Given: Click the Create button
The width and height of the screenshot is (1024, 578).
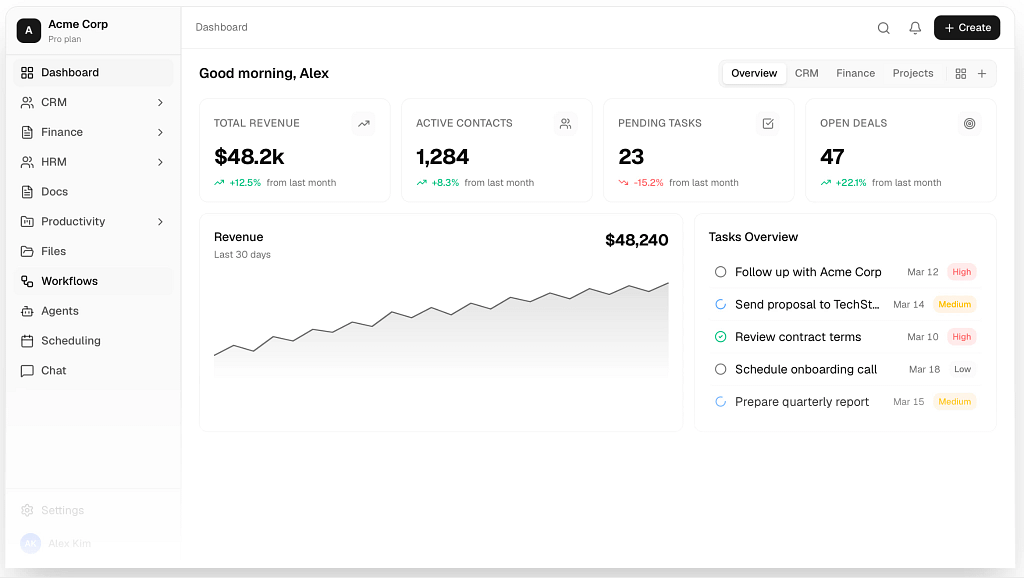Looking at the screenshot, I should (967, 28).
